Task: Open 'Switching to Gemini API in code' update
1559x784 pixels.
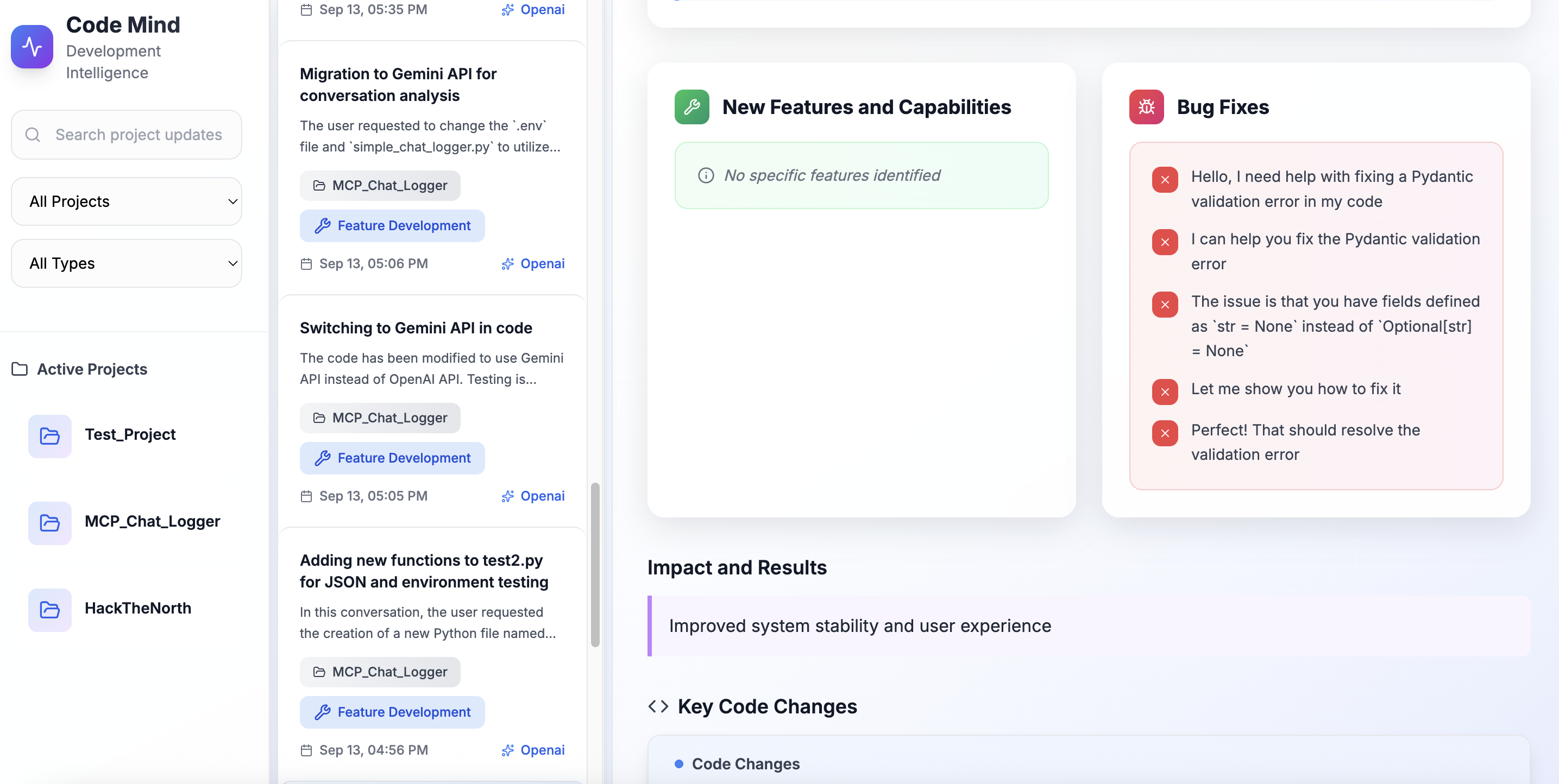Action: point(416,328)
